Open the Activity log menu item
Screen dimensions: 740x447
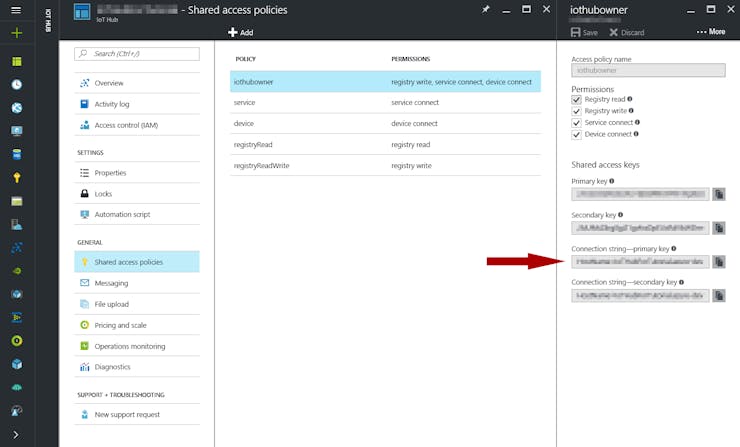pyautogui.click(x=137, y=104)
